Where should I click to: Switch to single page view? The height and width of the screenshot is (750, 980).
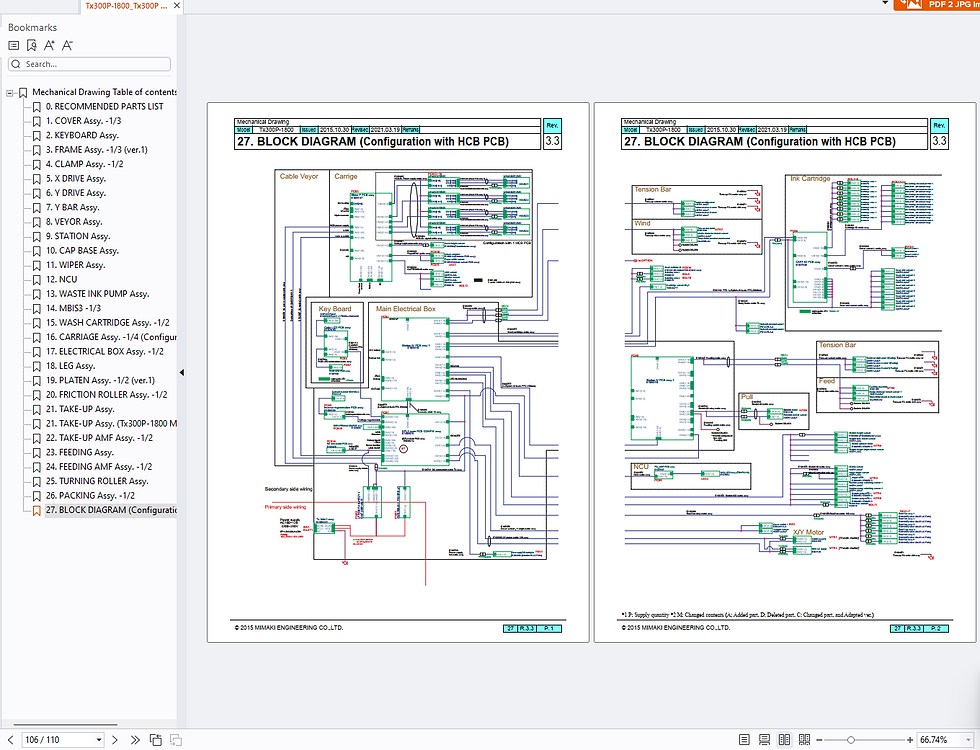click(x=744, y=740)
